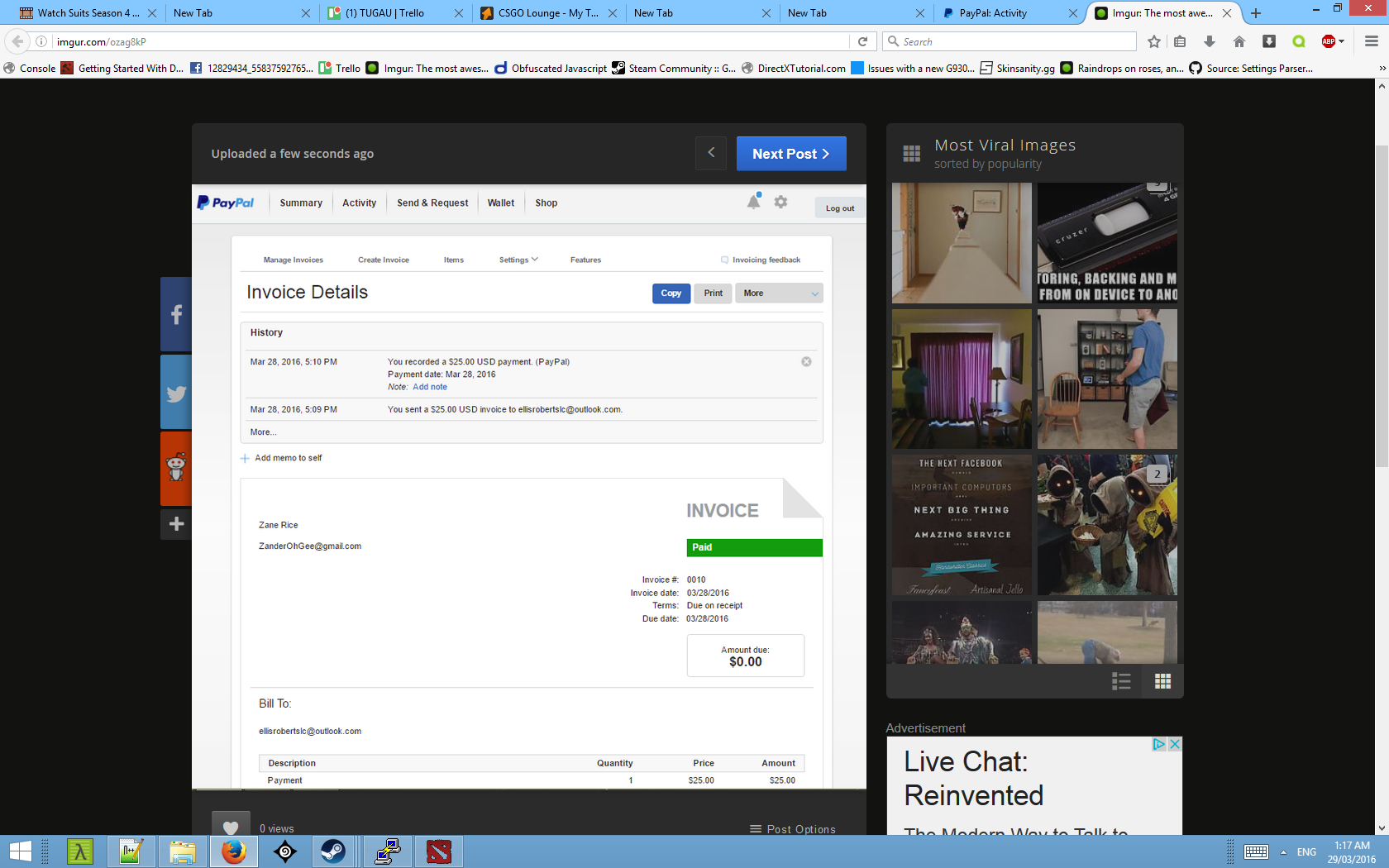Open Adblock Plus toolbar icon
The image size is (1389, 868).
click(1329, 41)
